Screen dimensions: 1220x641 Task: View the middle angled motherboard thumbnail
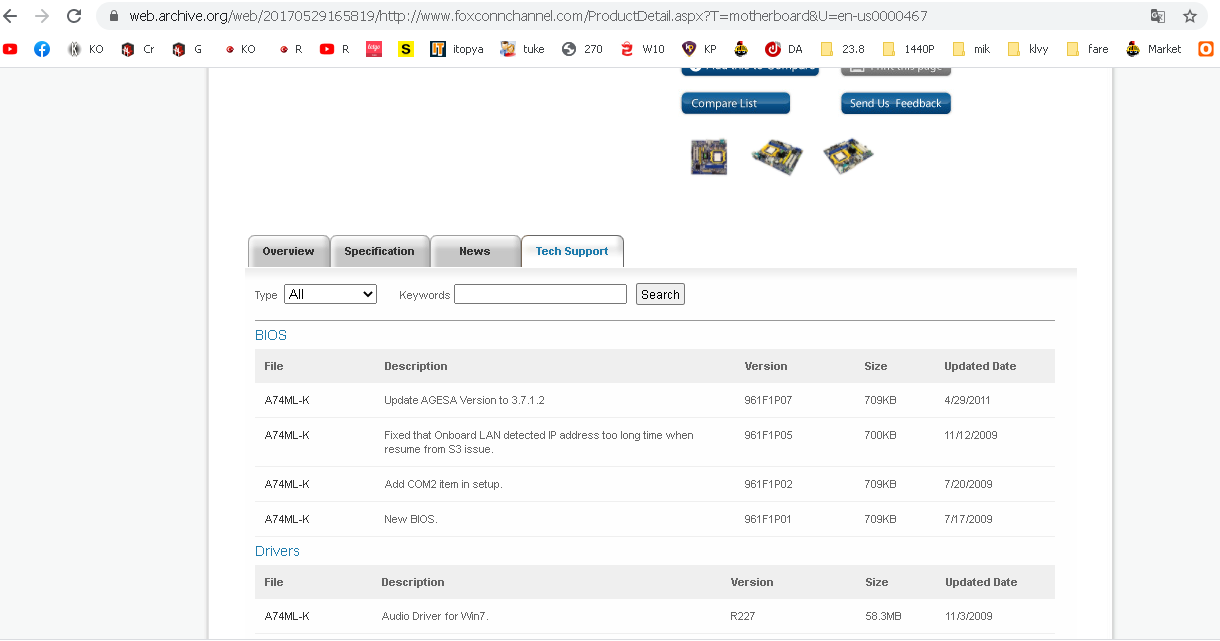(777, 157)
